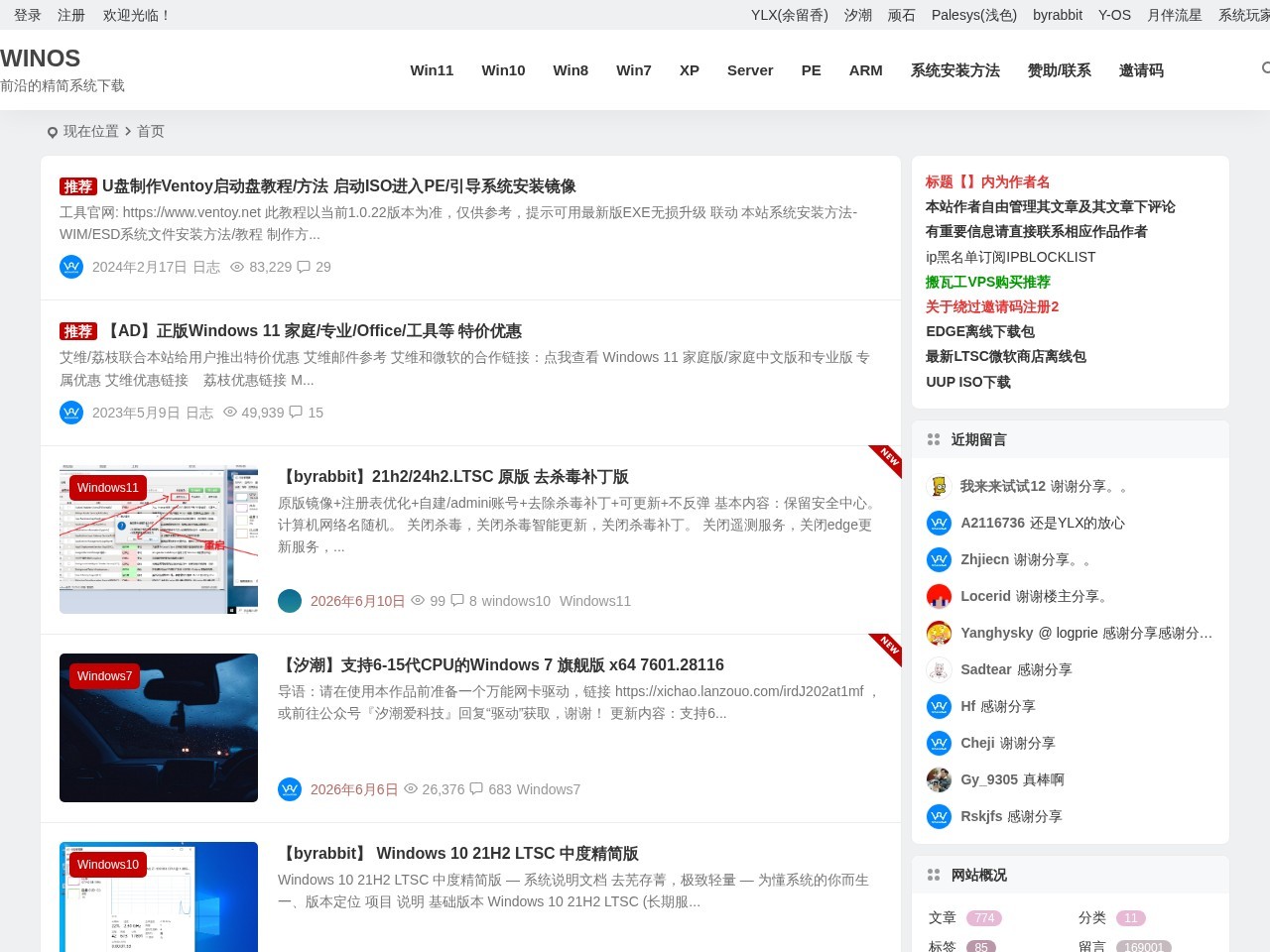Open the 【AD】正版Windows 11 特价优惠 post title
This screenshot has width=1270, height=952.
[x=312, y=331]
